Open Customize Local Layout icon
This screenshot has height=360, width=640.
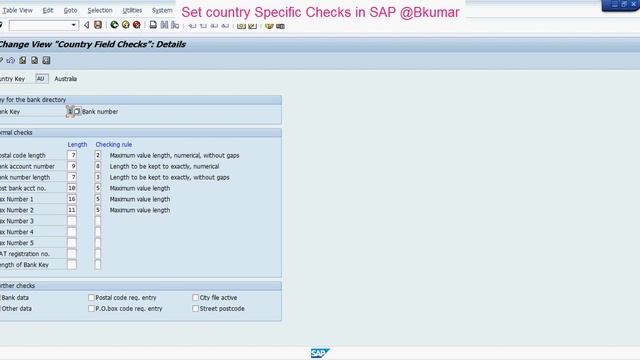[280, 26]
